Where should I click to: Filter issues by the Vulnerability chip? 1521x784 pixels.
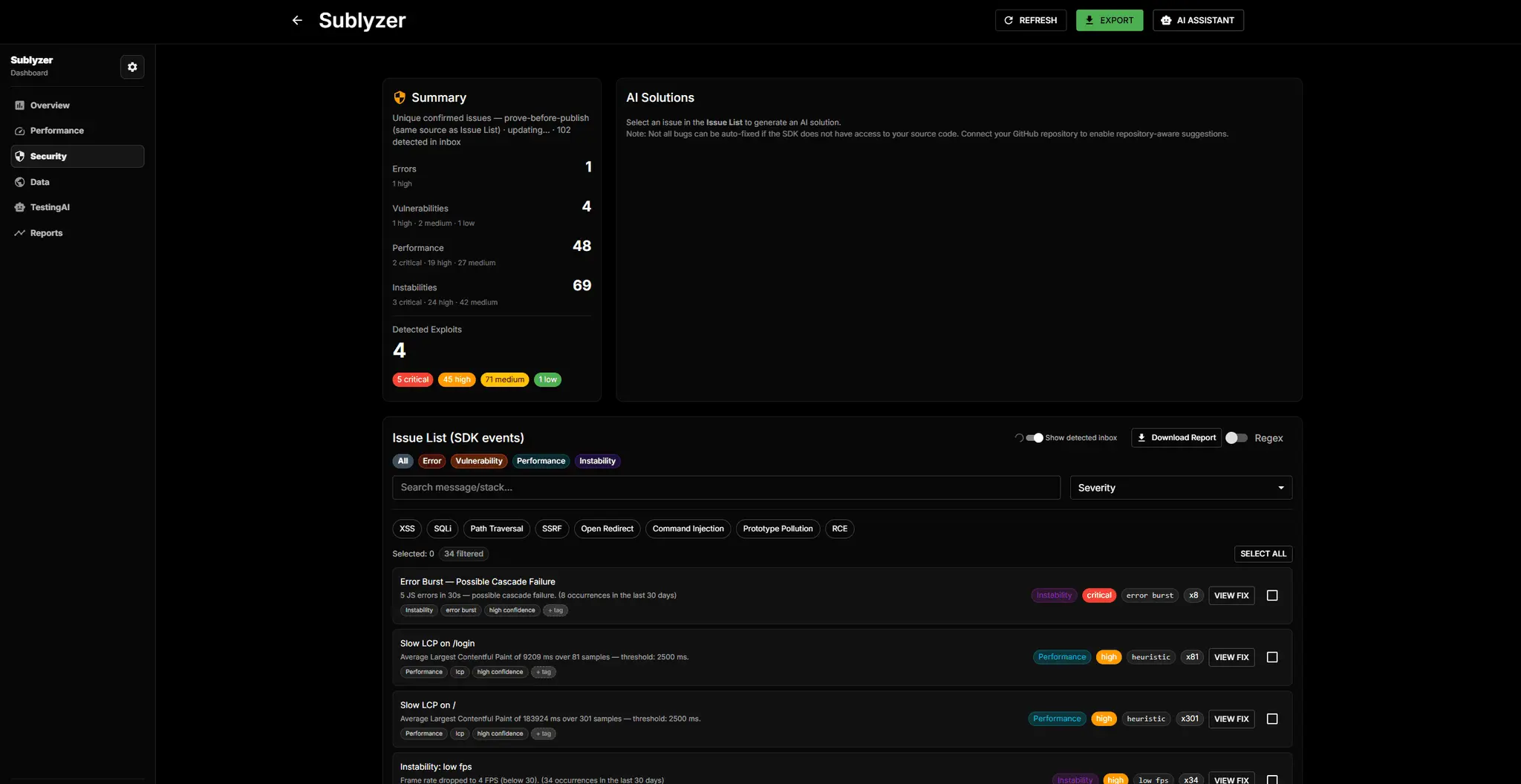479,461
